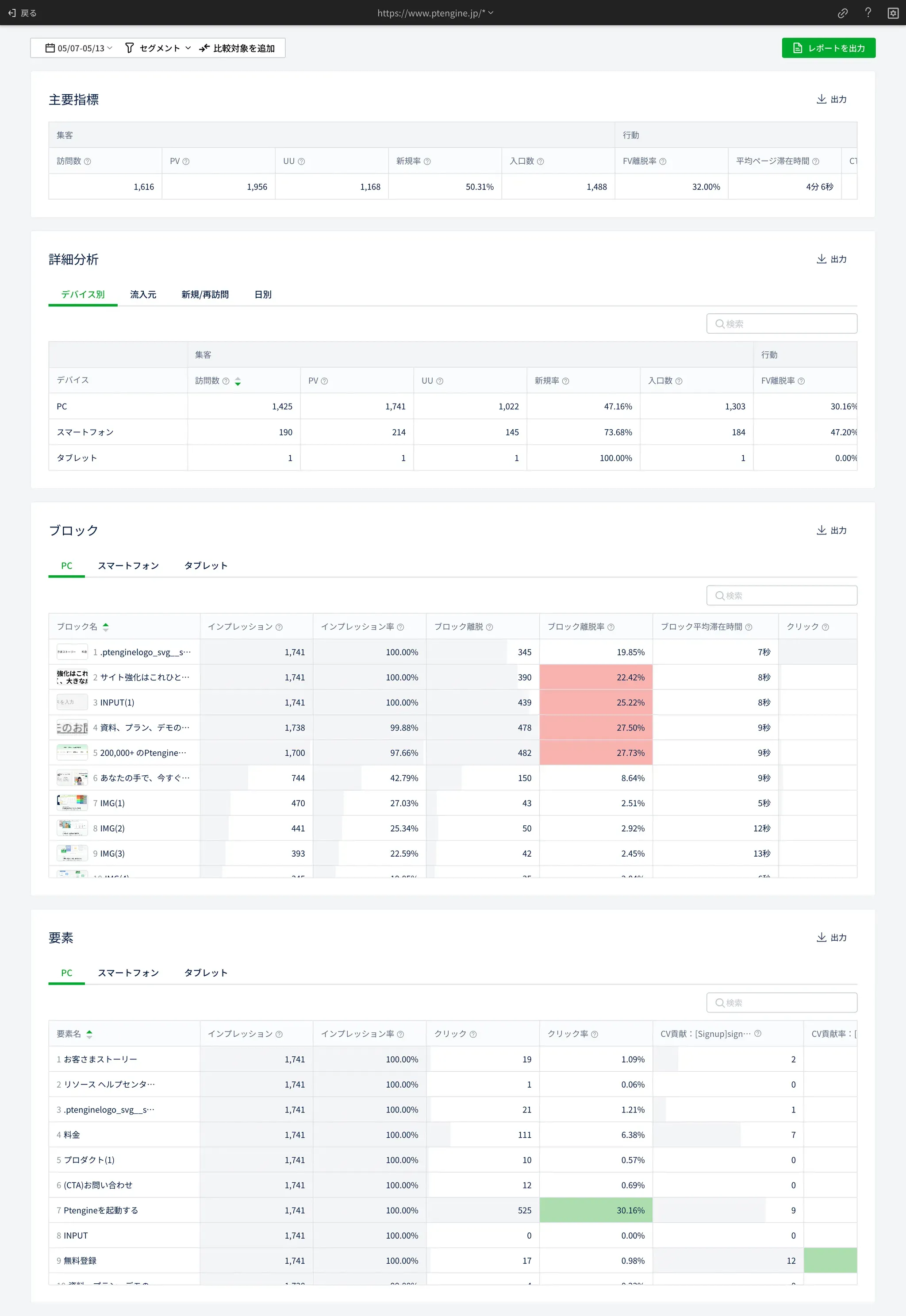This screenshot has height=1316, width=906.
Task: Click the back arrow 戻る icon
Action: (x=12, y=13)
